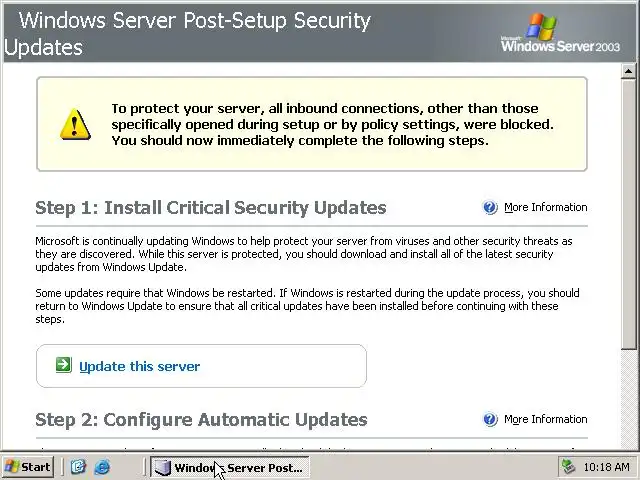The width and height of the screenshot is (640, 480).
Task: Click the yellow warning triangle icon
Action: [x=74, y=124]
